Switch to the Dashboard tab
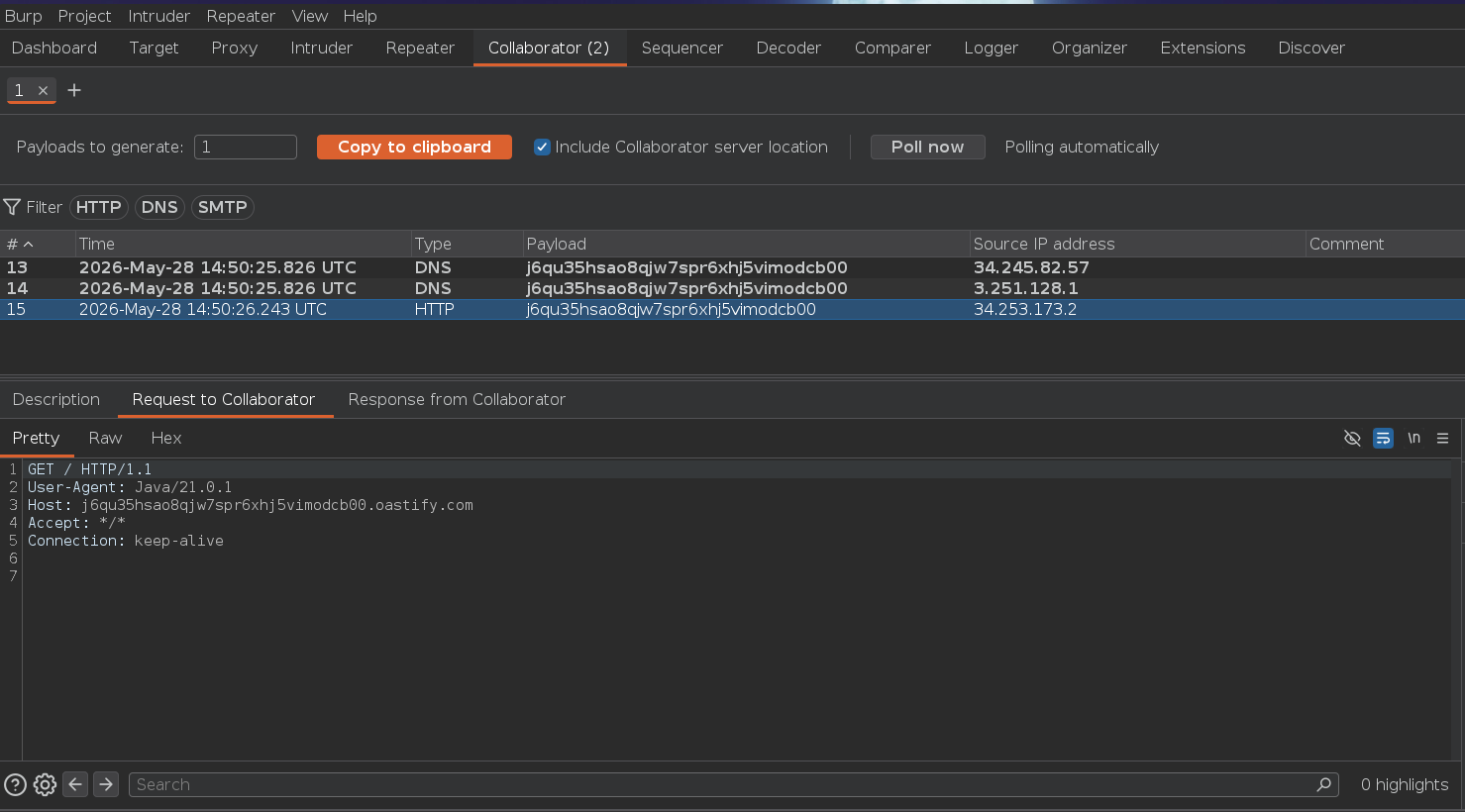This screenshot has height=812, width=1465. [54, 48]
